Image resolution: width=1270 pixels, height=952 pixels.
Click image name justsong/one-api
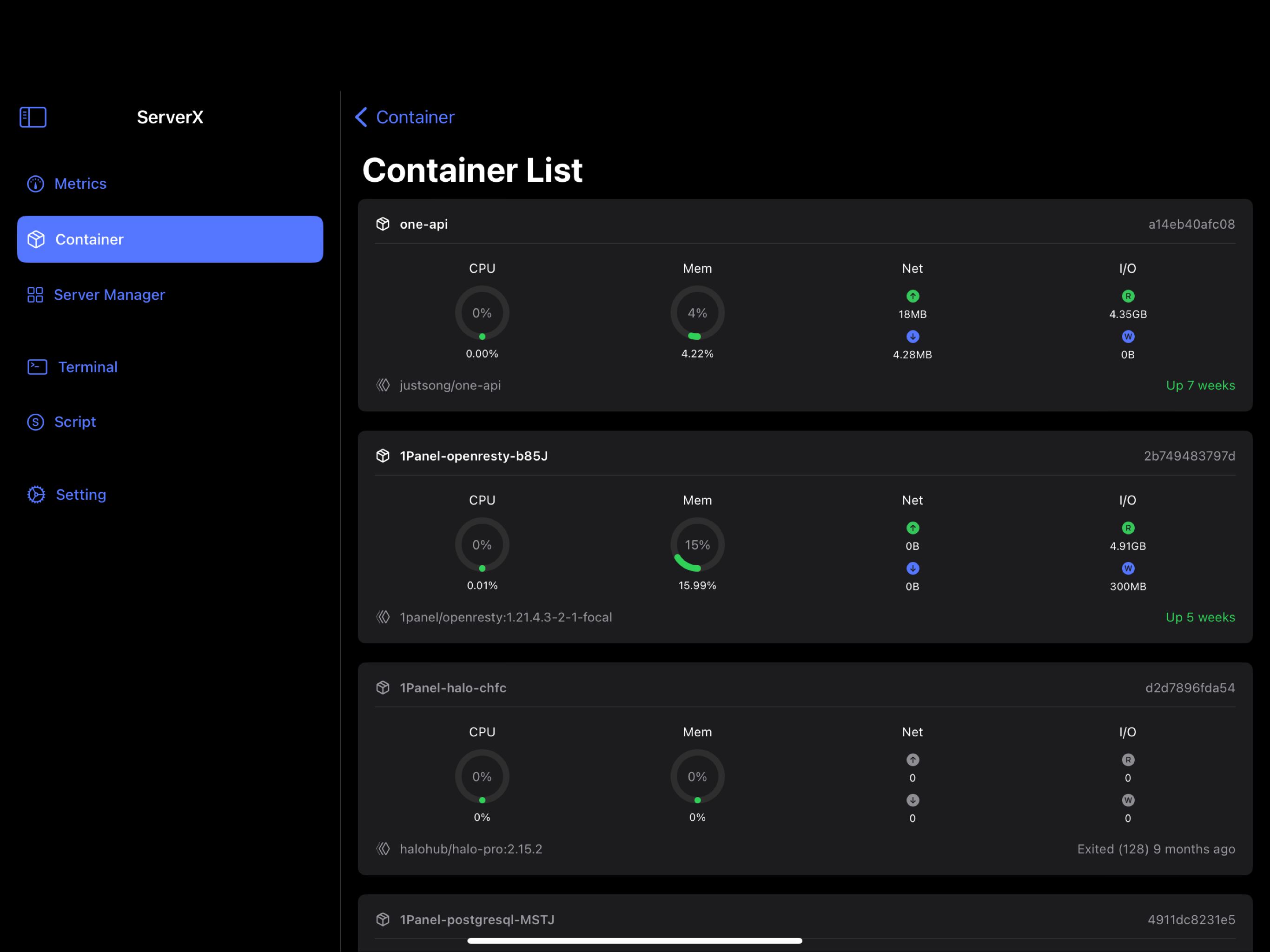(450, 385)
